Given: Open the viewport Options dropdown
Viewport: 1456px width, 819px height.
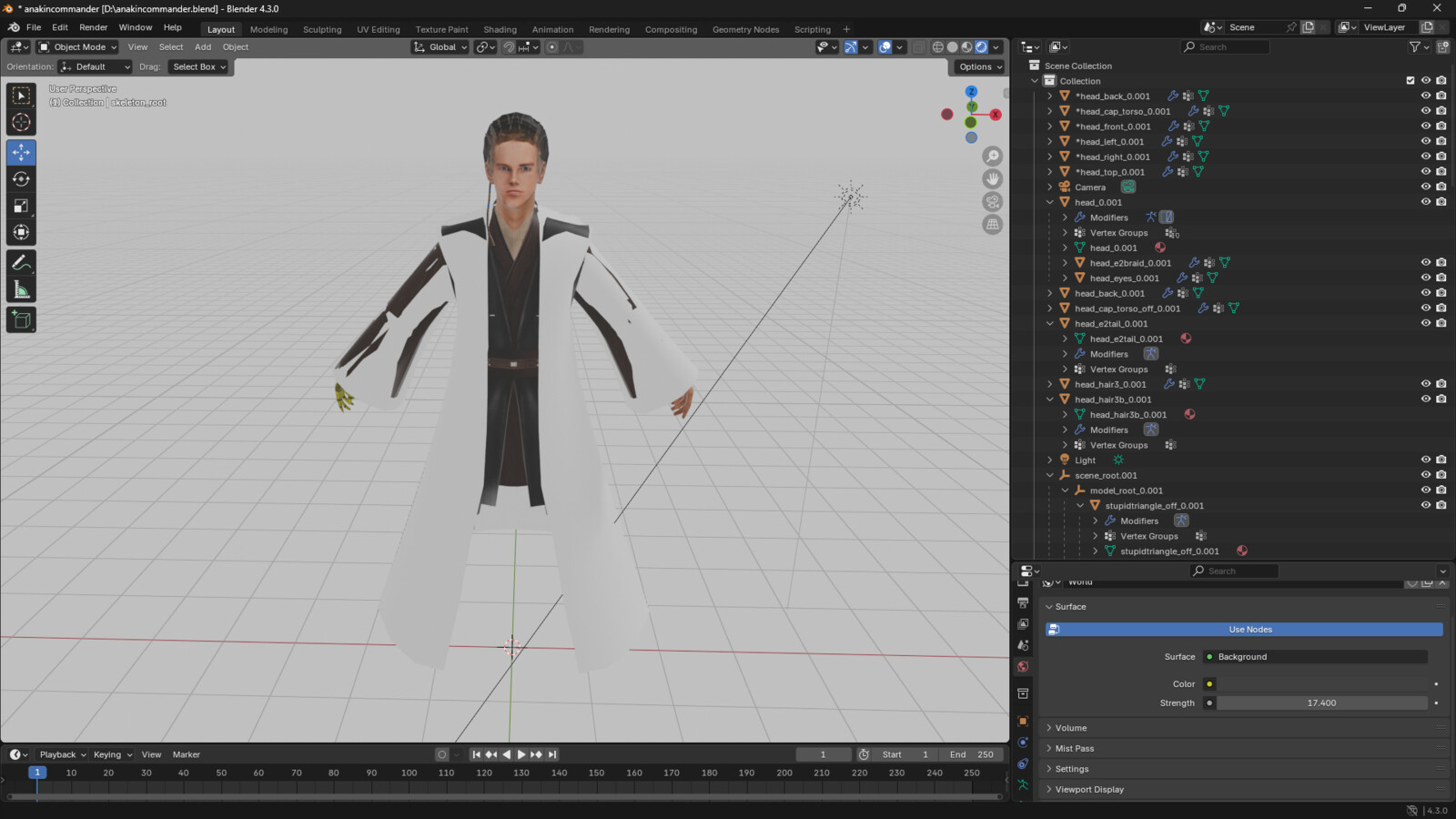Looking at the screenshot, I should (980, 67).
